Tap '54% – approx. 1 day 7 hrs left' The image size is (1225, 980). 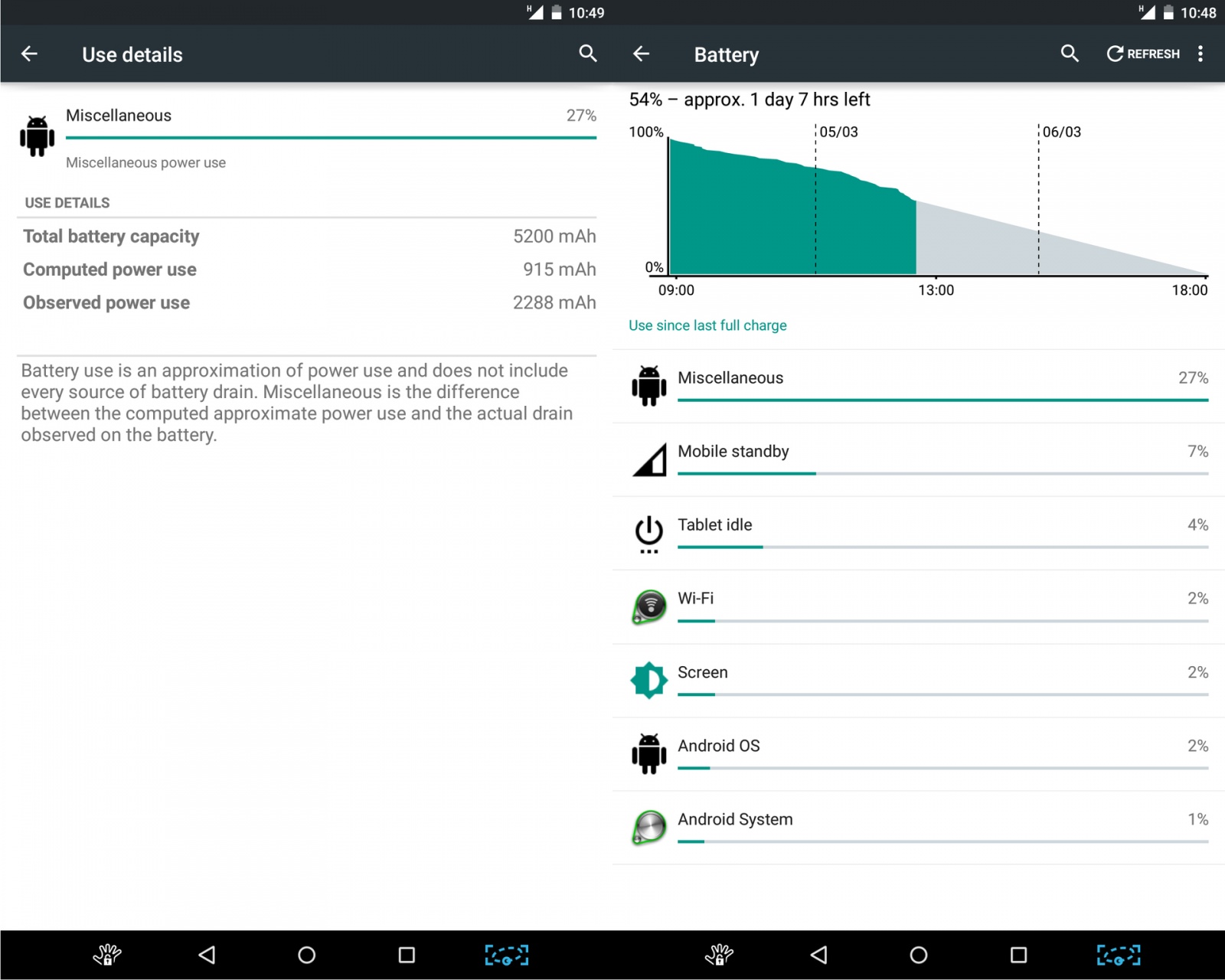coord(750,100)
